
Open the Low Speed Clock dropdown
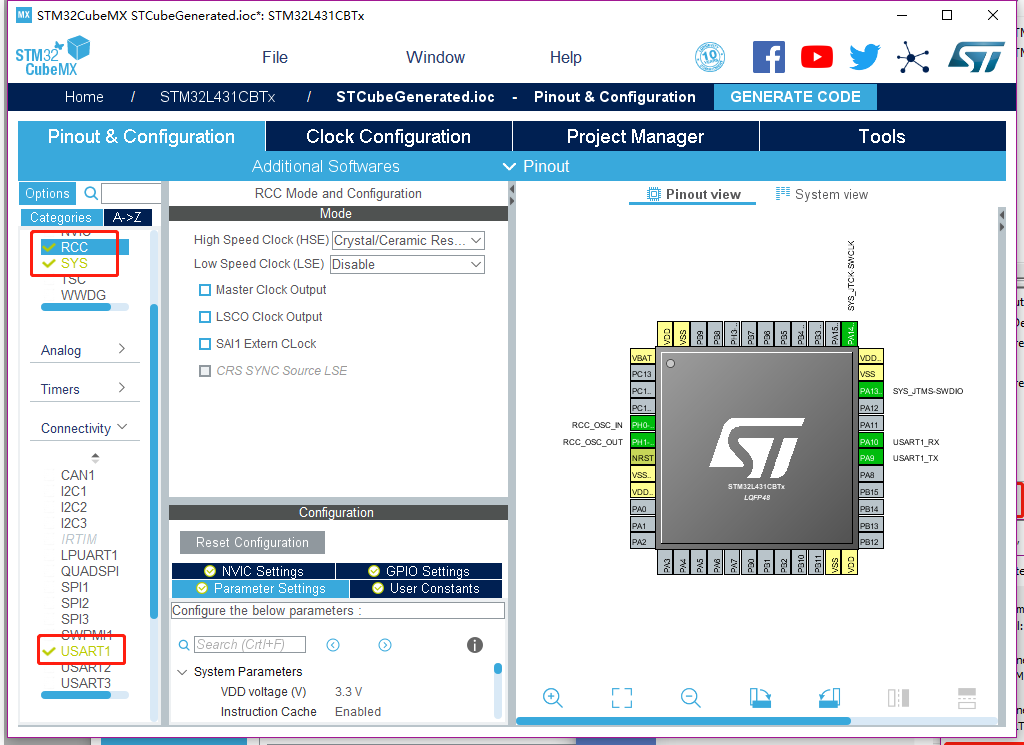pos(474,264)
